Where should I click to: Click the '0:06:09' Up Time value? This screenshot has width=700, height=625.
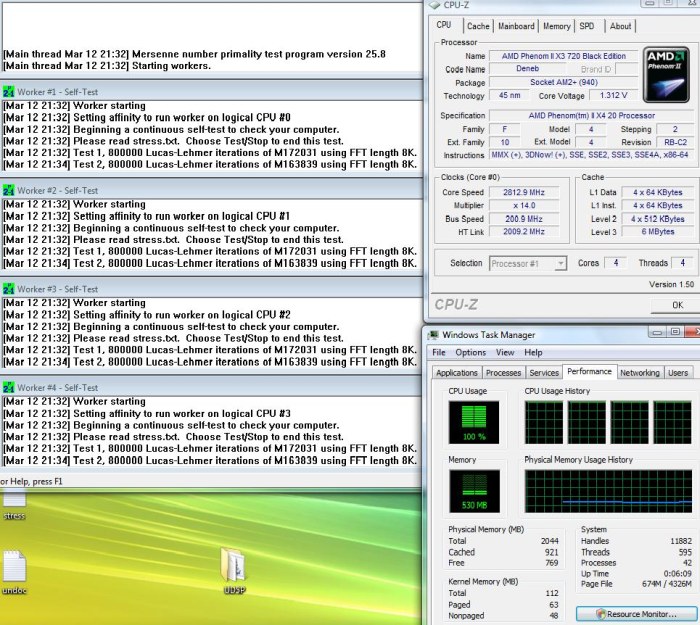pos(677,574)
